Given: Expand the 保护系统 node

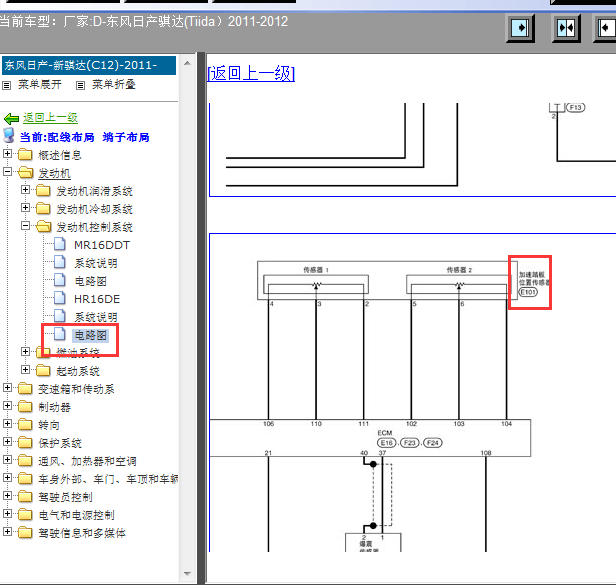Looking at the screenshot, I should click(7, 441).
